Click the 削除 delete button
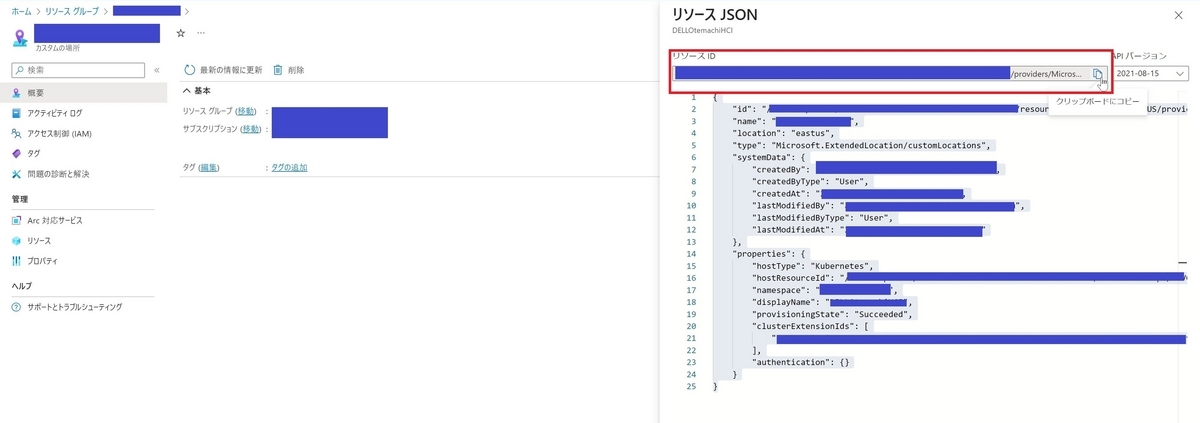The image size is (1200, 423). click(x=288, y=70)
